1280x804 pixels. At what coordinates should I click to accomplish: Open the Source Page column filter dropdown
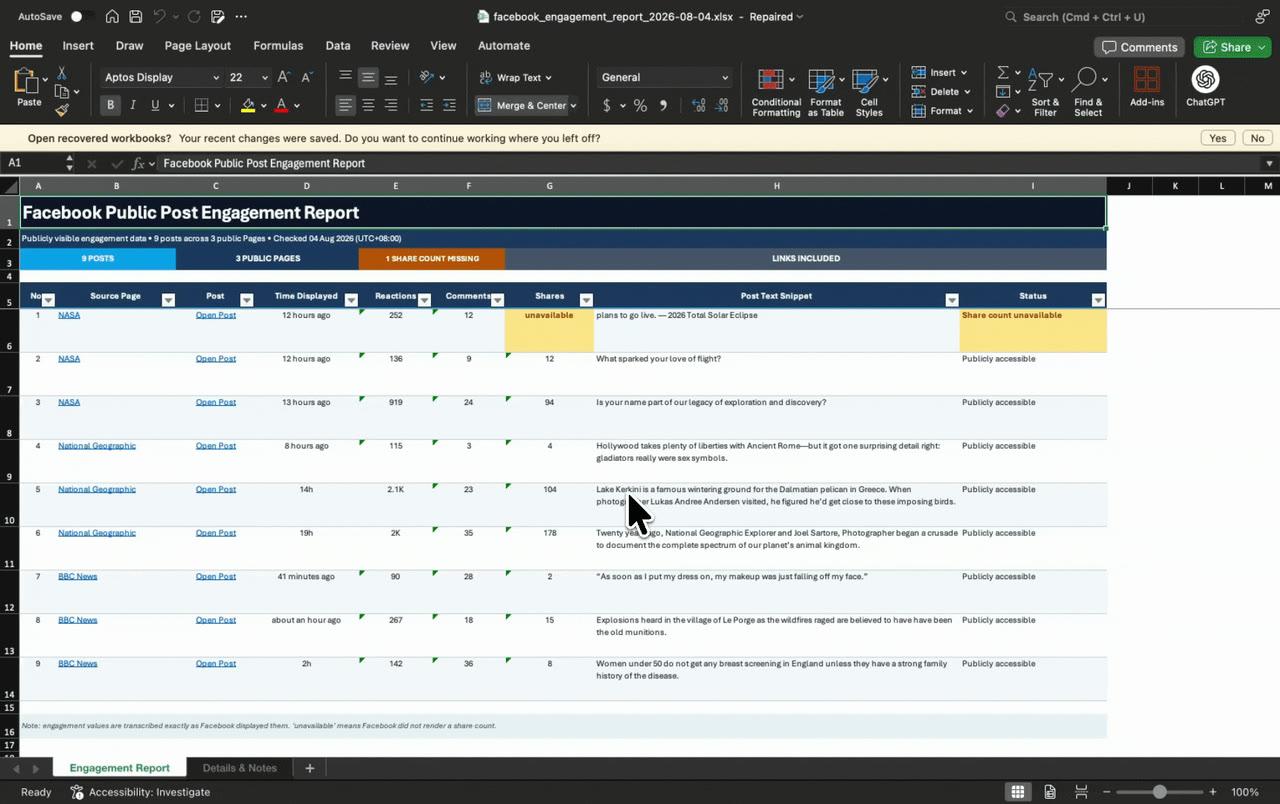[x=168, y=299]
